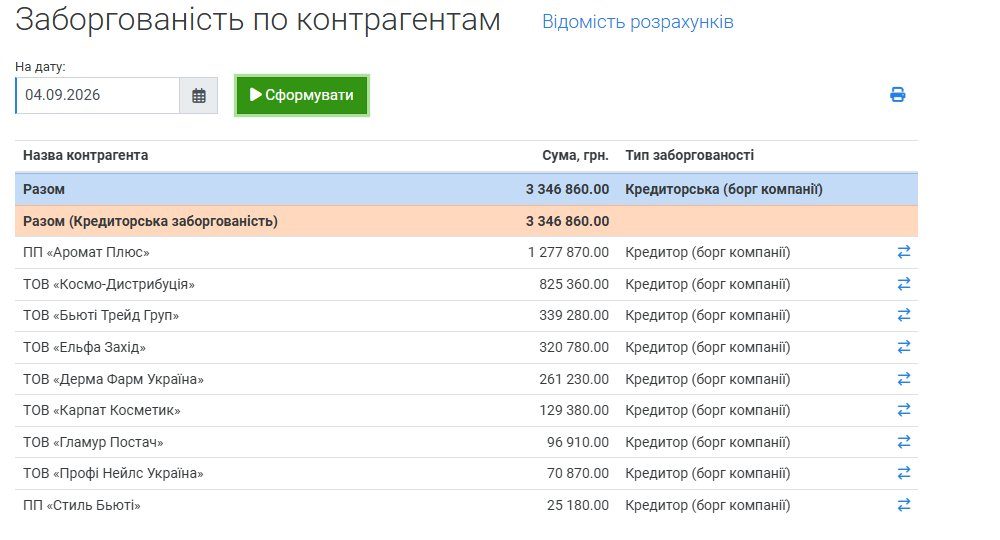Click the ТОВ «Бьюті Трейд Груп» name

(101, 316)
